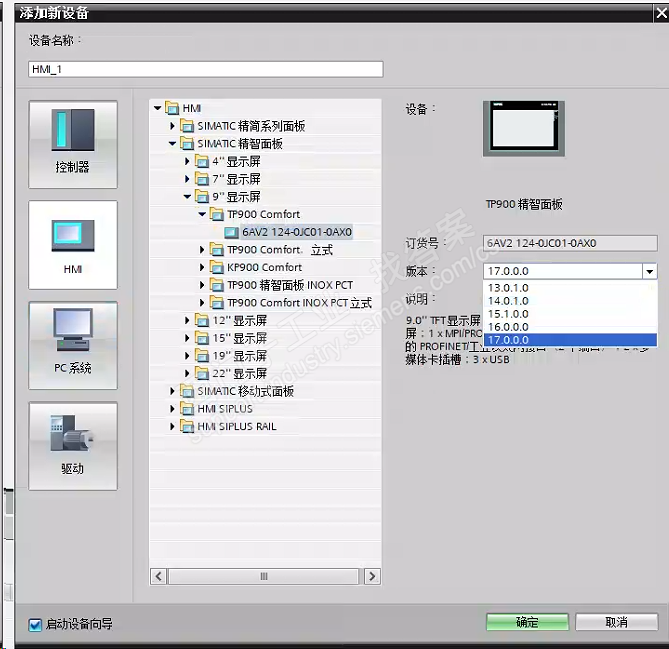Expand the SIMATIC 精简系列面板 node
Image resolution: width=669 pixels, height=649 pixels.
[x=172, y=126]
